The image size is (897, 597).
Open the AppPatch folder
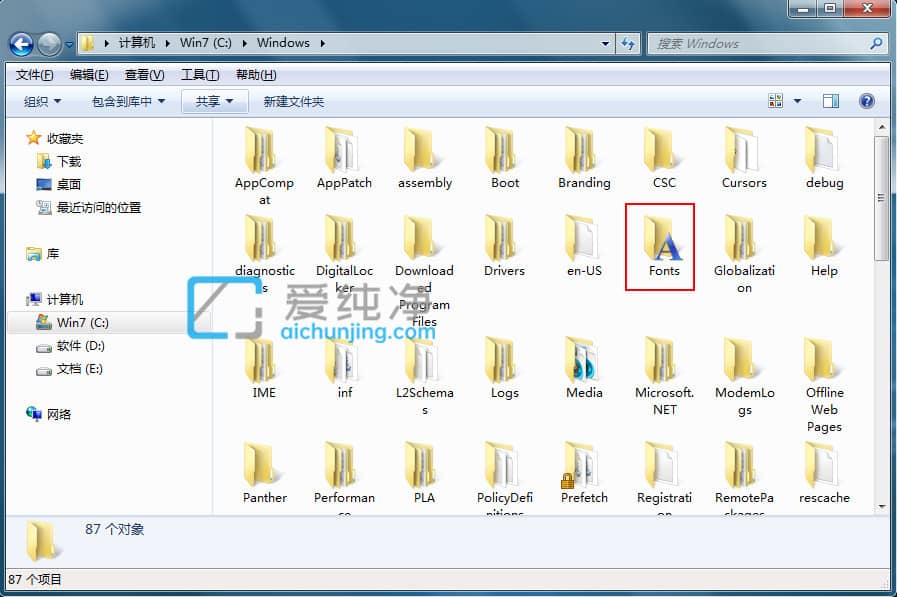coord(344,158)
